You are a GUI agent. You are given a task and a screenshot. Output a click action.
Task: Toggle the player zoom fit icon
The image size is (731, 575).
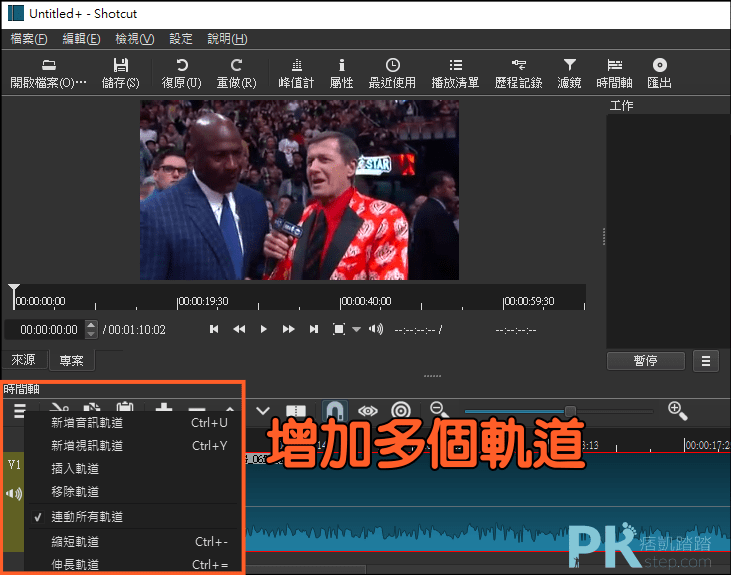(339, 329)
